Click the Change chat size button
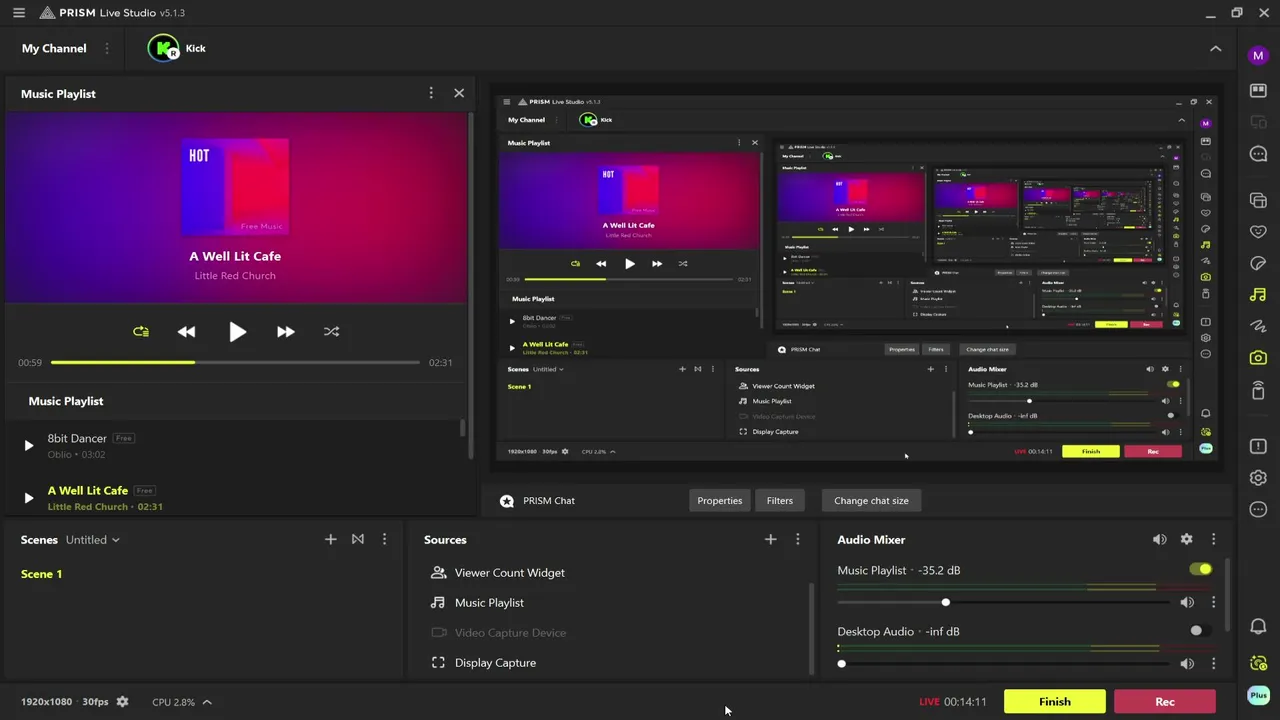Screen dimensions: 1280x720 click(872, 500)
